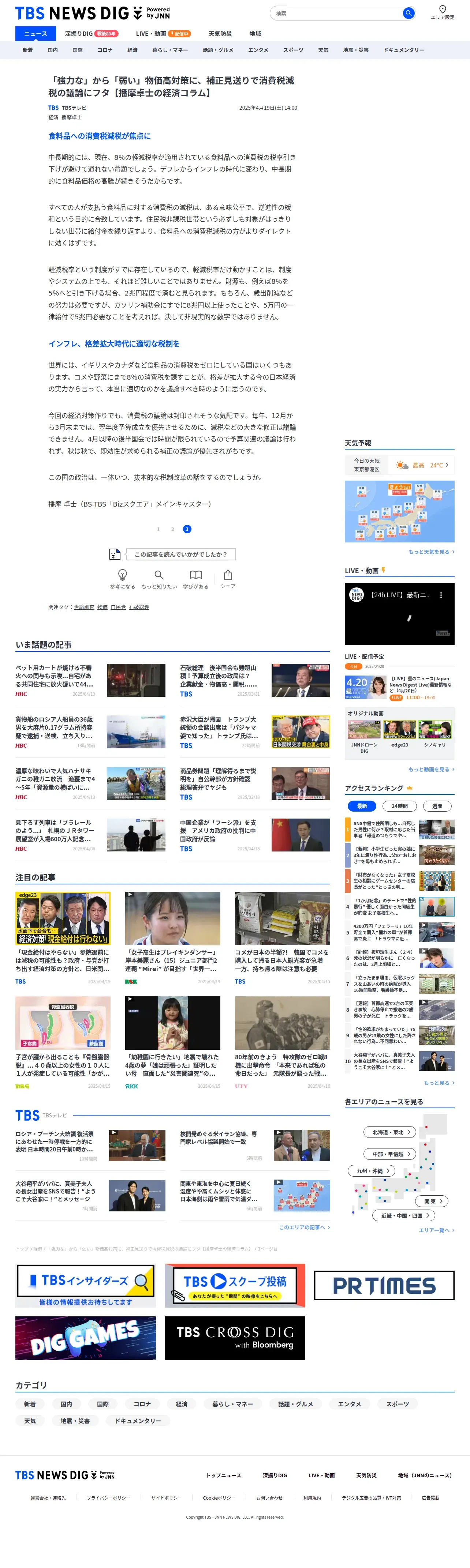Screen dimensions: 470x1568
Task: Open 暮らし・マネー in the top category bar
Action: pos(170,50)
